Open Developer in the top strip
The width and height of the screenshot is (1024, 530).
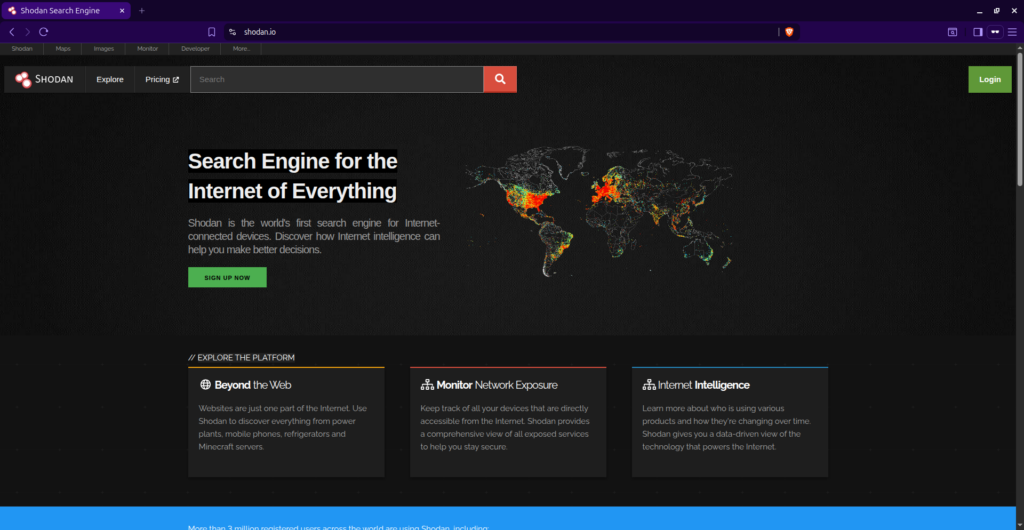click(195, 48)
